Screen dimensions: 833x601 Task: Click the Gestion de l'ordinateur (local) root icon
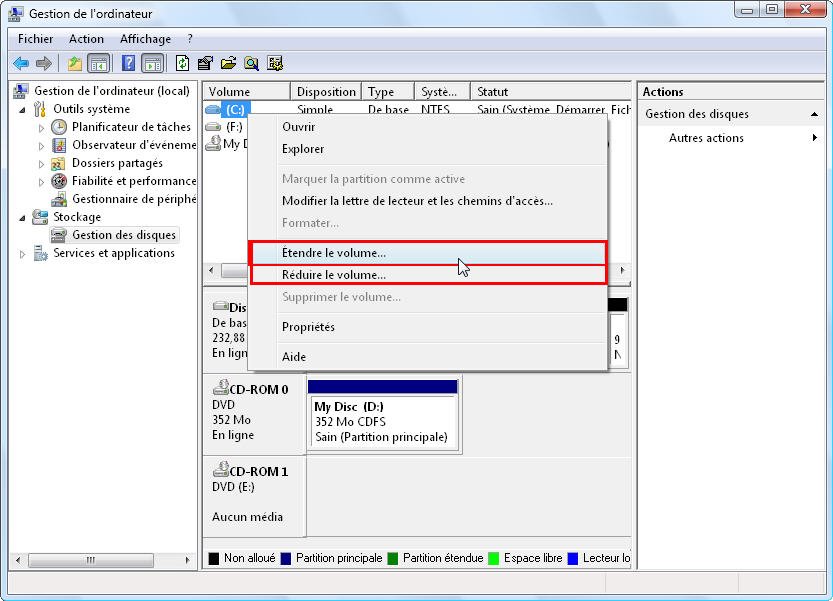click(x=21, y=91)
